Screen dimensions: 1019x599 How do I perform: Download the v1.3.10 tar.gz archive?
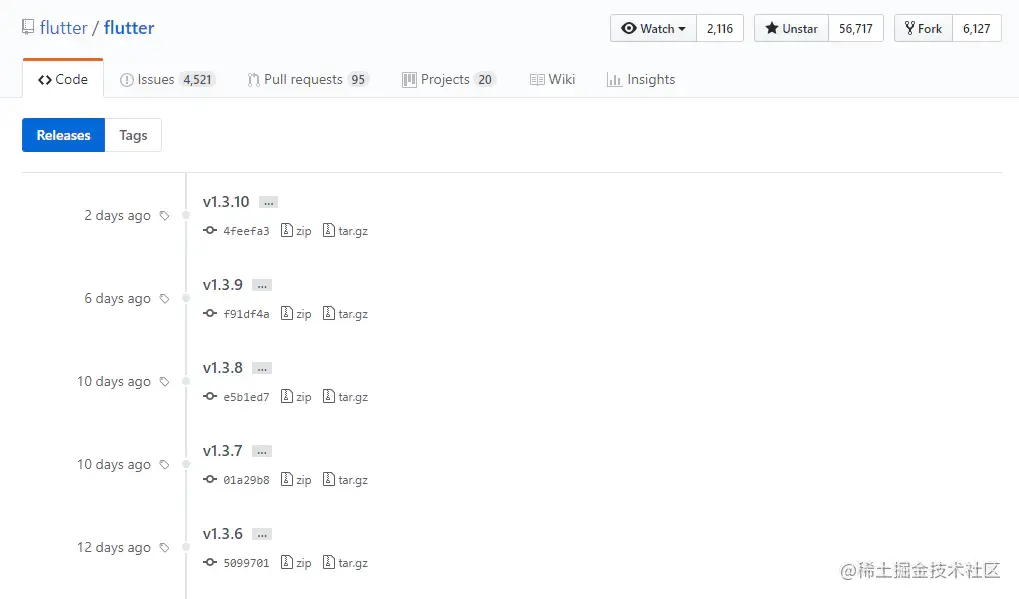click(346, 231)
